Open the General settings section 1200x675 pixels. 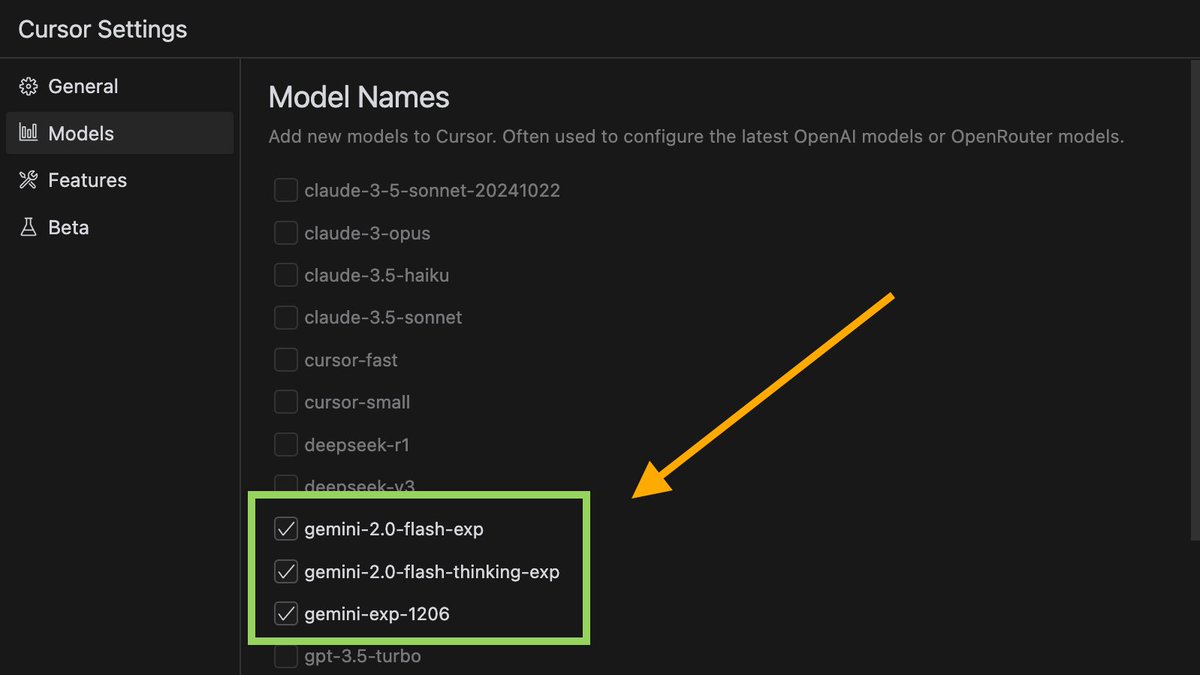coord(83,86)
